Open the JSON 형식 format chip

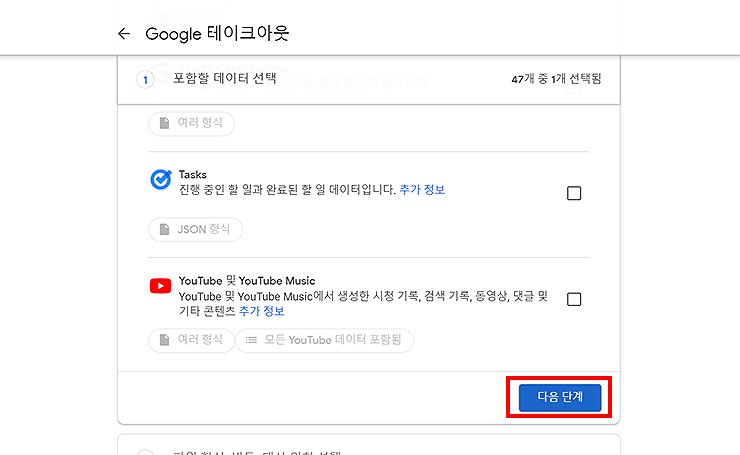[x=195, y=229]
